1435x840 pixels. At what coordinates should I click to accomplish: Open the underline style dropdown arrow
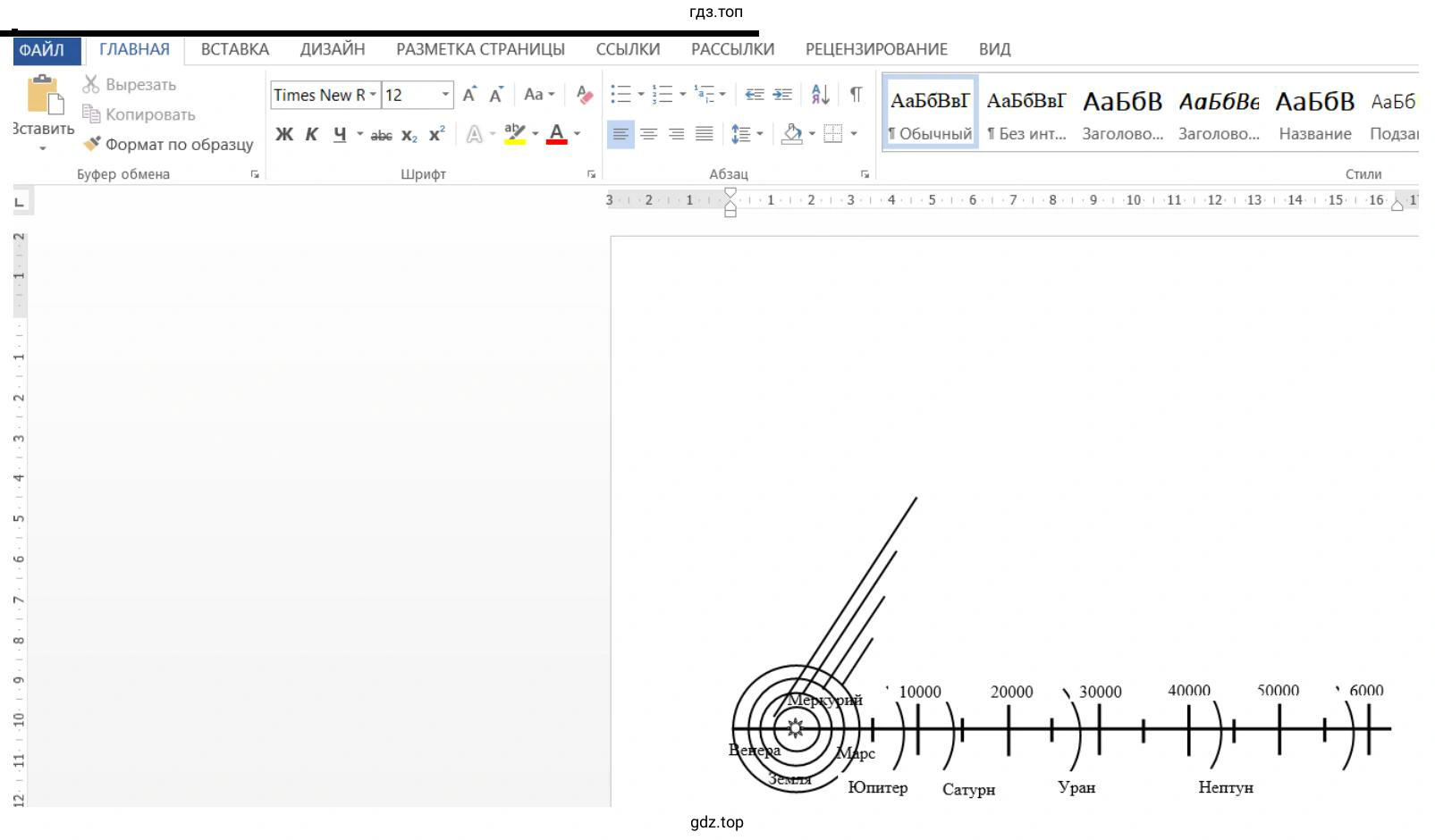[x=359, y=134]
